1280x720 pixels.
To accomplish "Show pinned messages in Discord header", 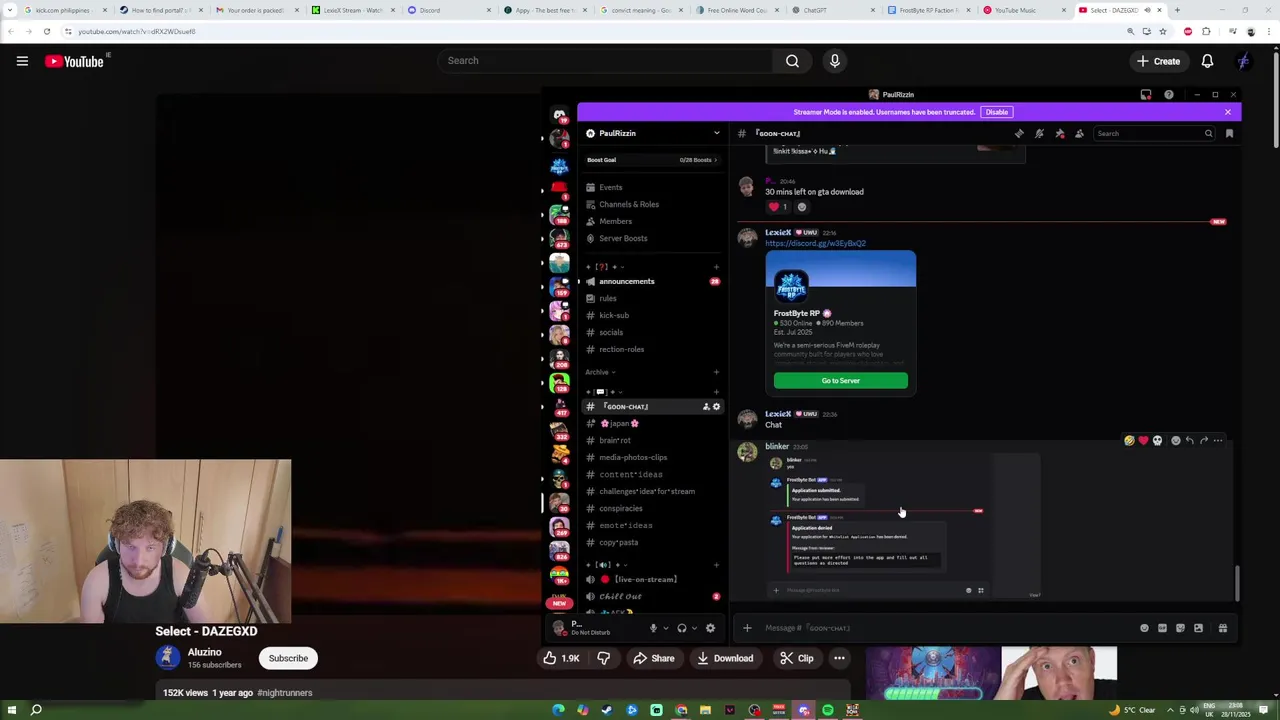I will point(1060,133).
